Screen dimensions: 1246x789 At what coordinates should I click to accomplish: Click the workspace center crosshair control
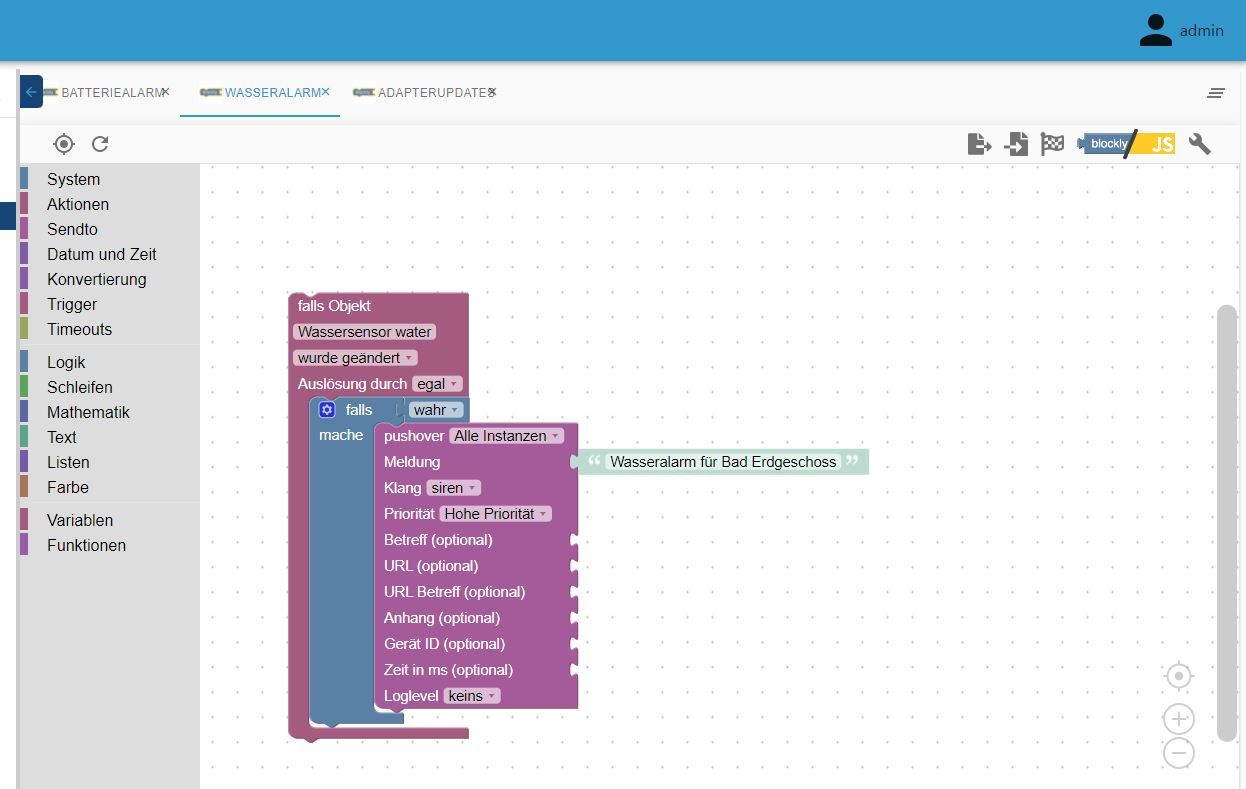click(x=1179, y=677)
